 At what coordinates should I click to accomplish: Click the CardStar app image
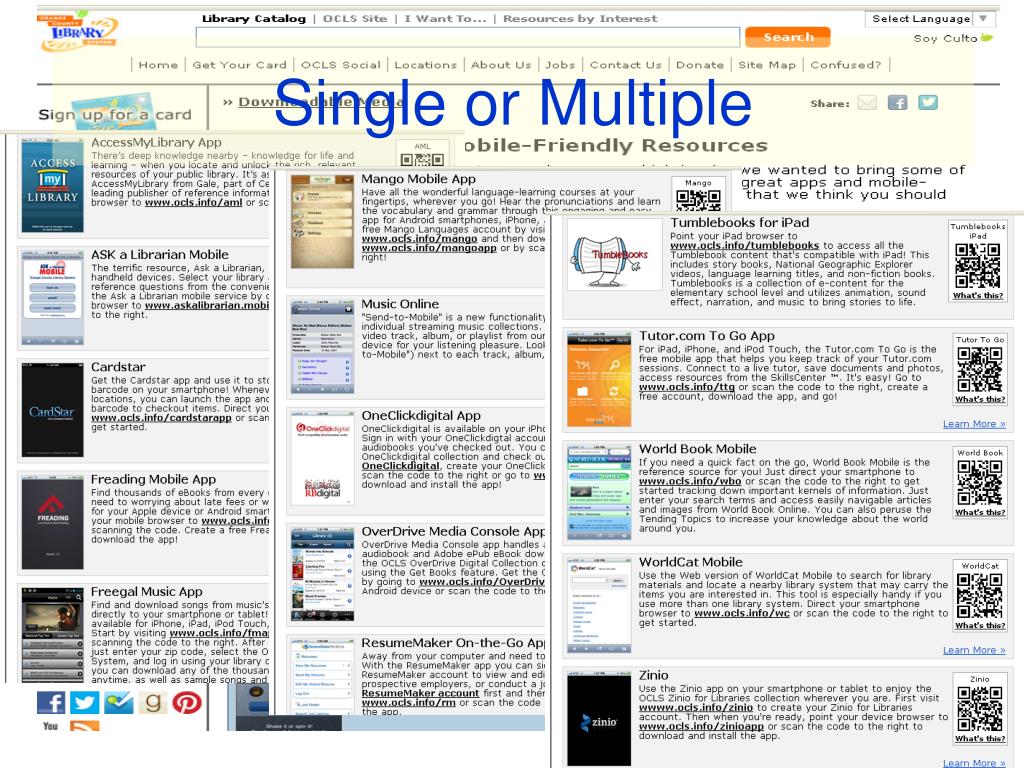(x=52, y=411)
